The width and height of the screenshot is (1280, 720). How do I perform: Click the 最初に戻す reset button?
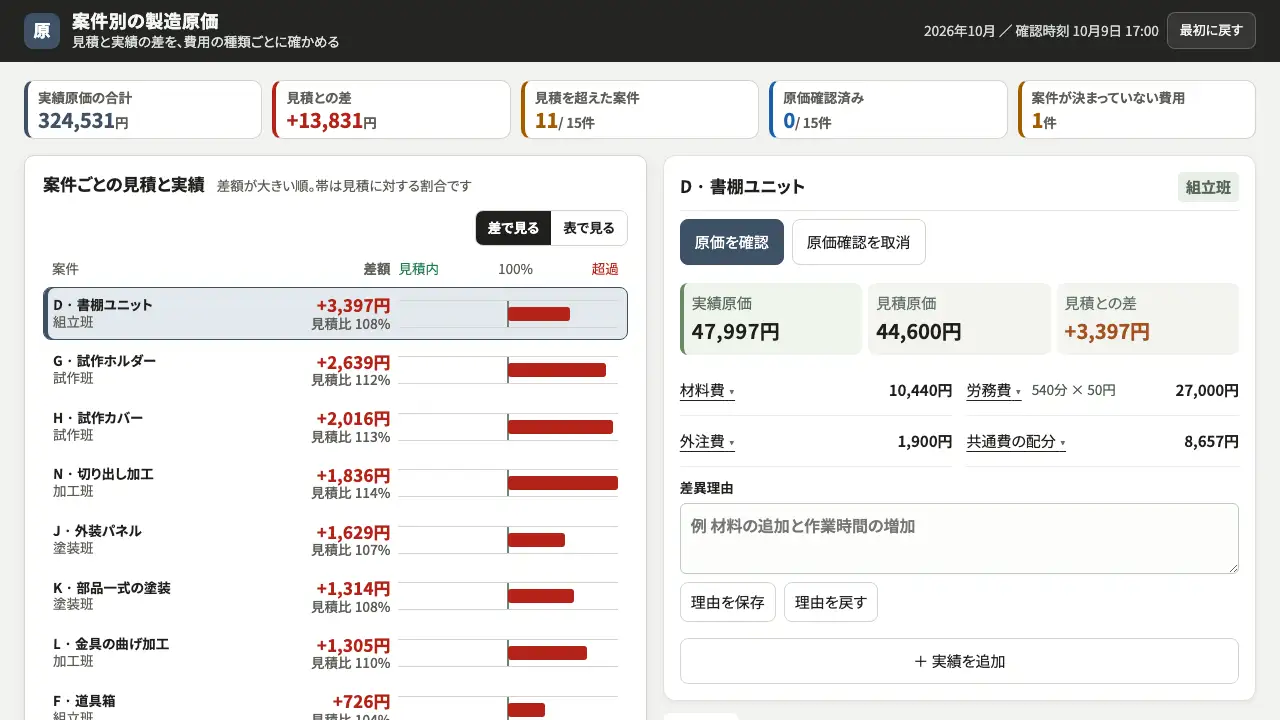[1211, 31]
